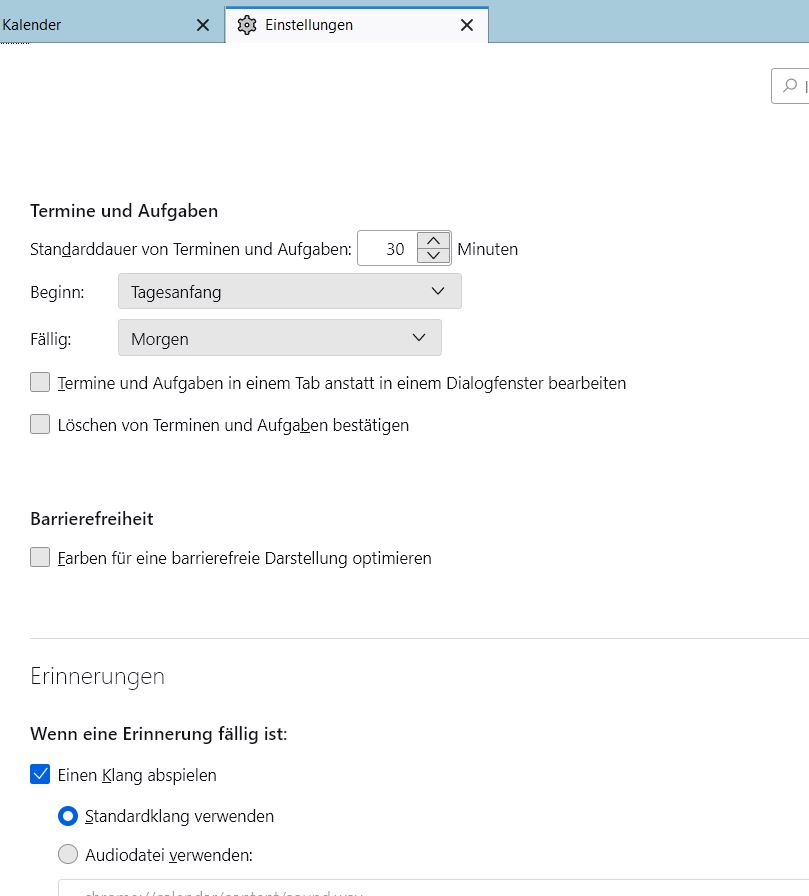Image resolution: width=809 pixels, height=896 pixels.
Task: Check Farben für barrierefreie Darstellung optimieren
Action: pos(40,557)
